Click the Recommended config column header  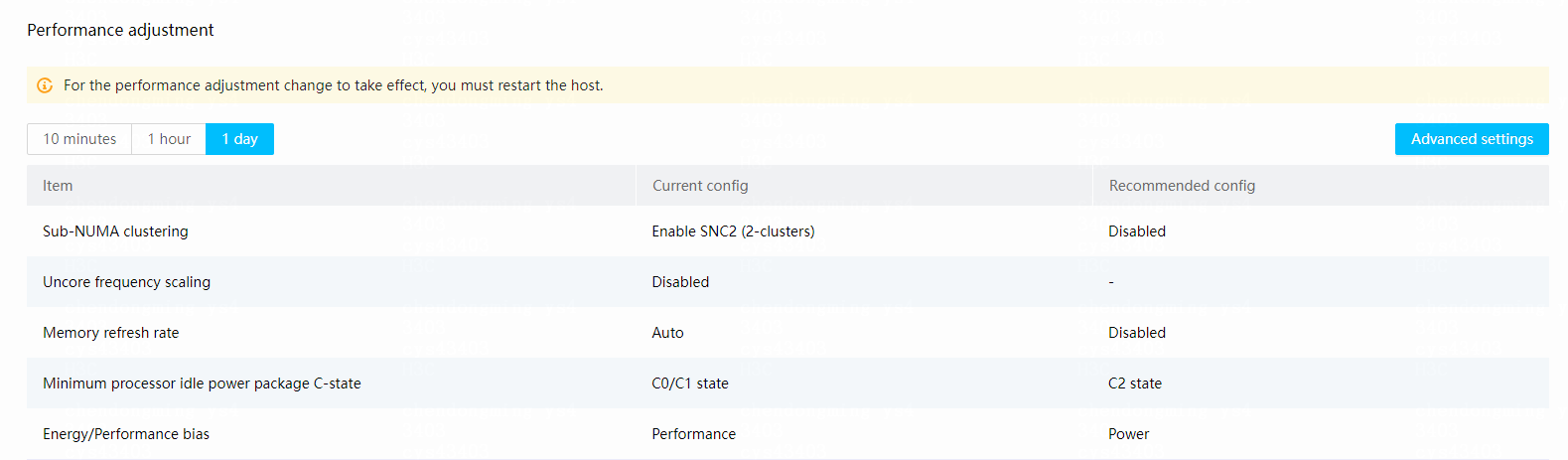click(1182, 186)
